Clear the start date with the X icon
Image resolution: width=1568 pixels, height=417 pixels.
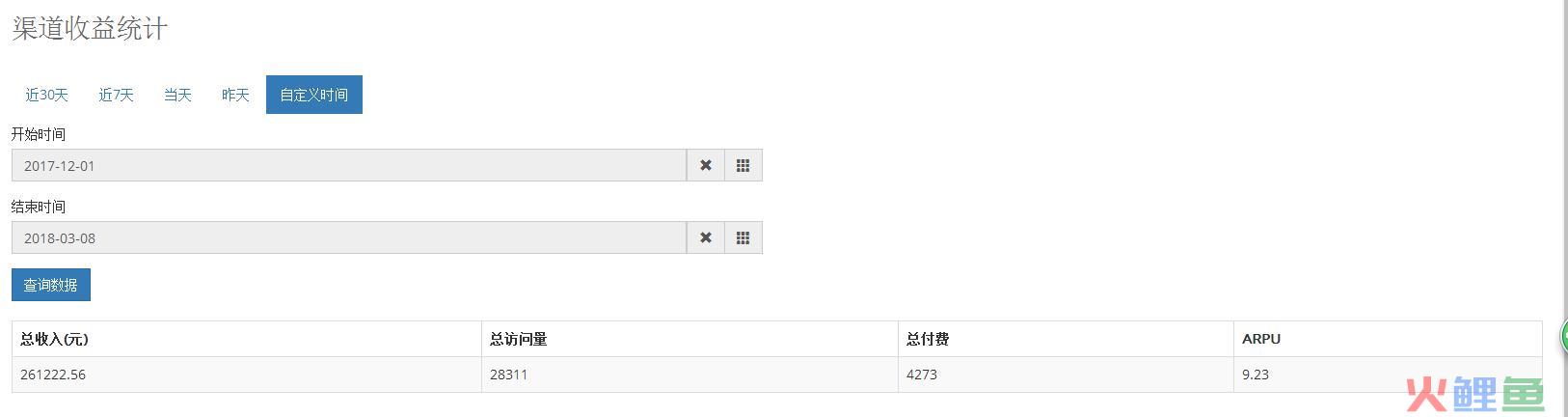point(706,165)
